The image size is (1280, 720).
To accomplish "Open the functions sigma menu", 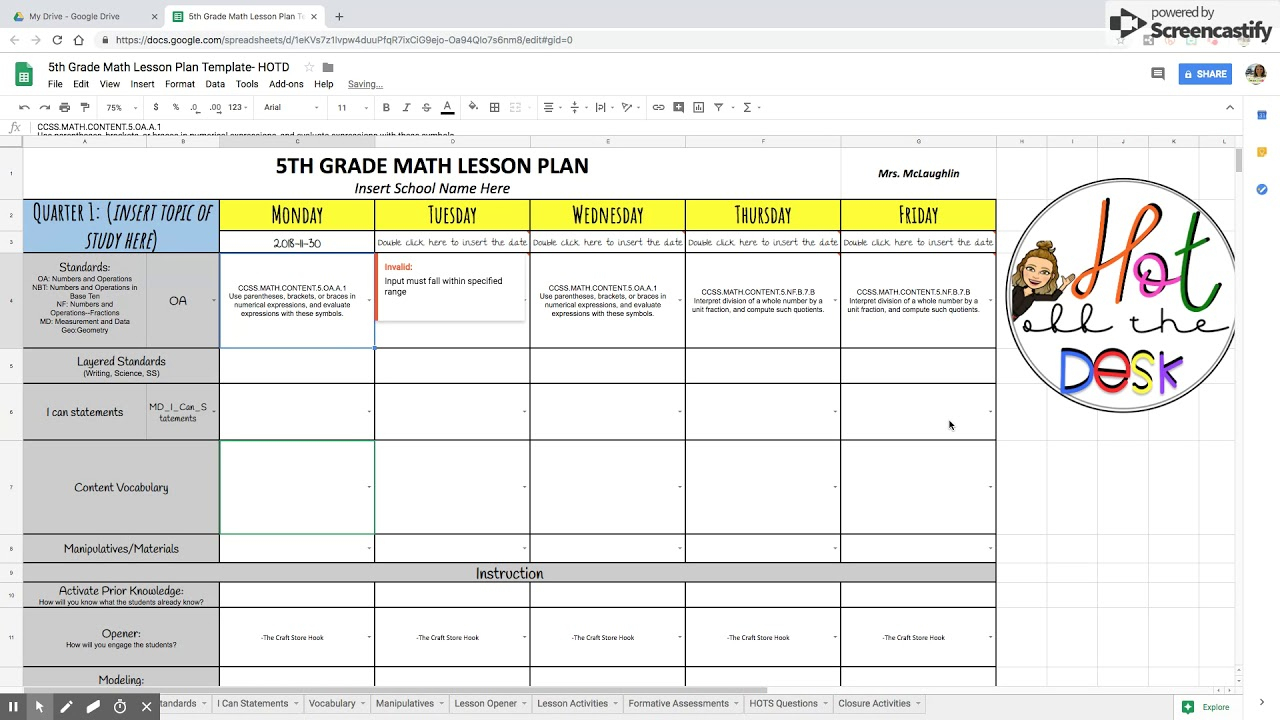I will point(750,107).
